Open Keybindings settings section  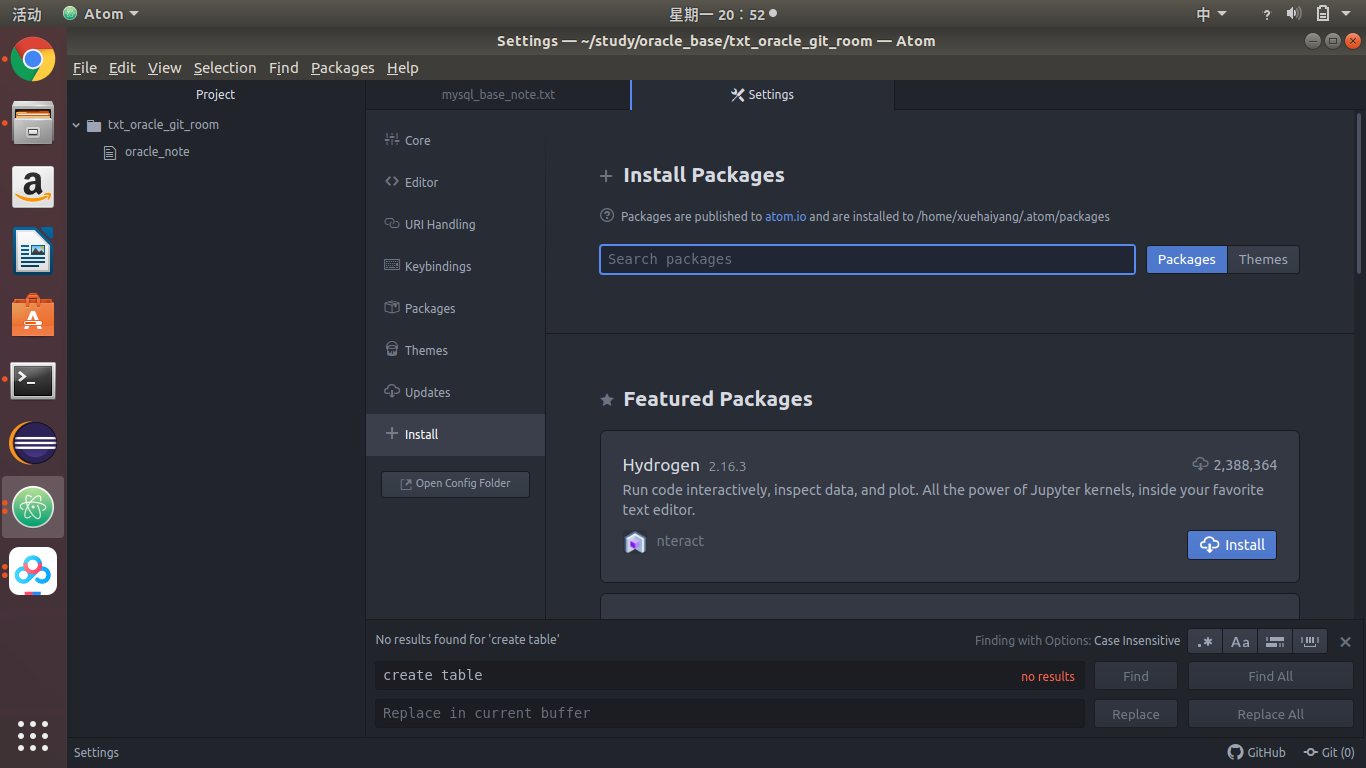click(456, 266)
